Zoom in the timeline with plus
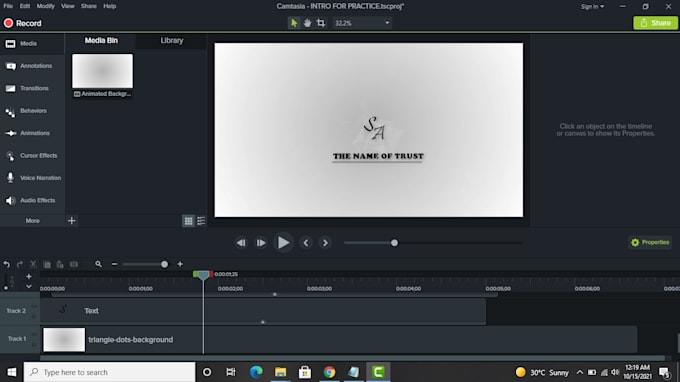 180,264
